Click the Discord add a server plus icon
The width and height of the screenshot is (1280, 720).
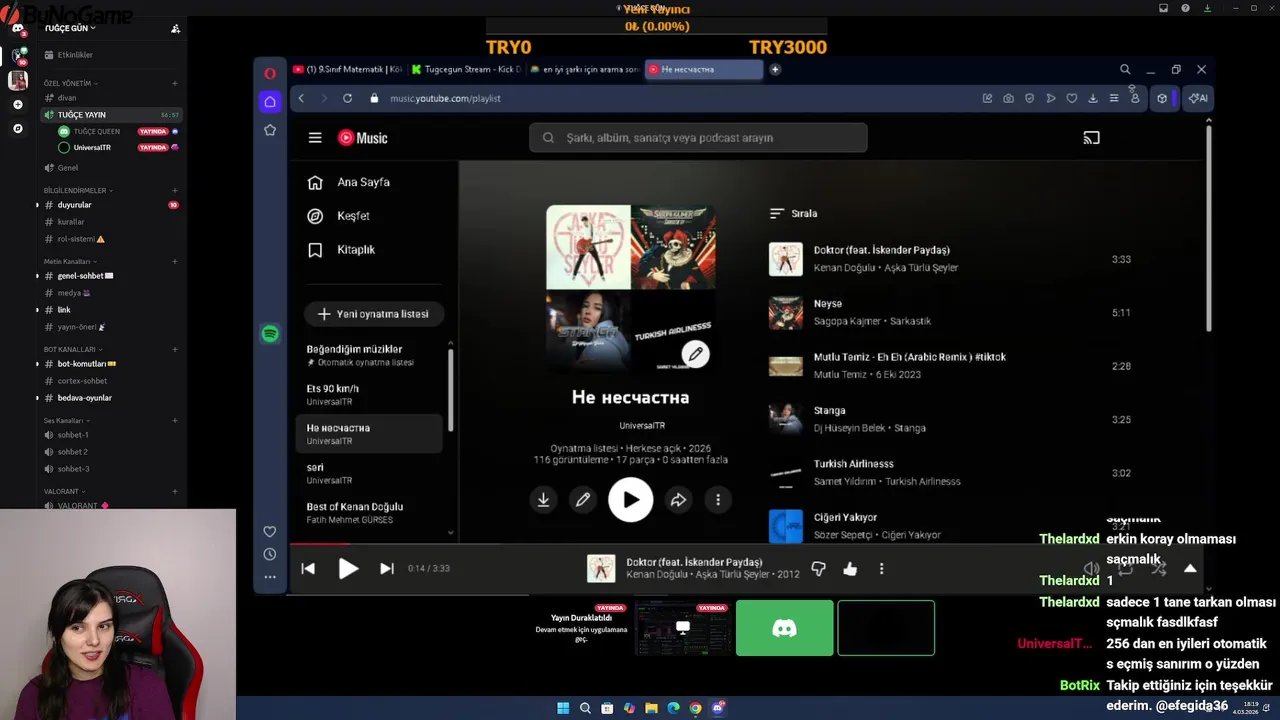(x=17, y=104)
